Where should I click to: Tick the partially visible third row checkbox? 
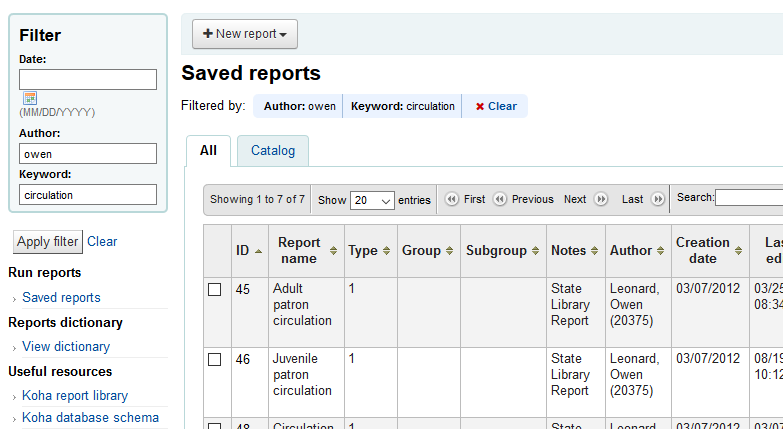pos(214,426)
